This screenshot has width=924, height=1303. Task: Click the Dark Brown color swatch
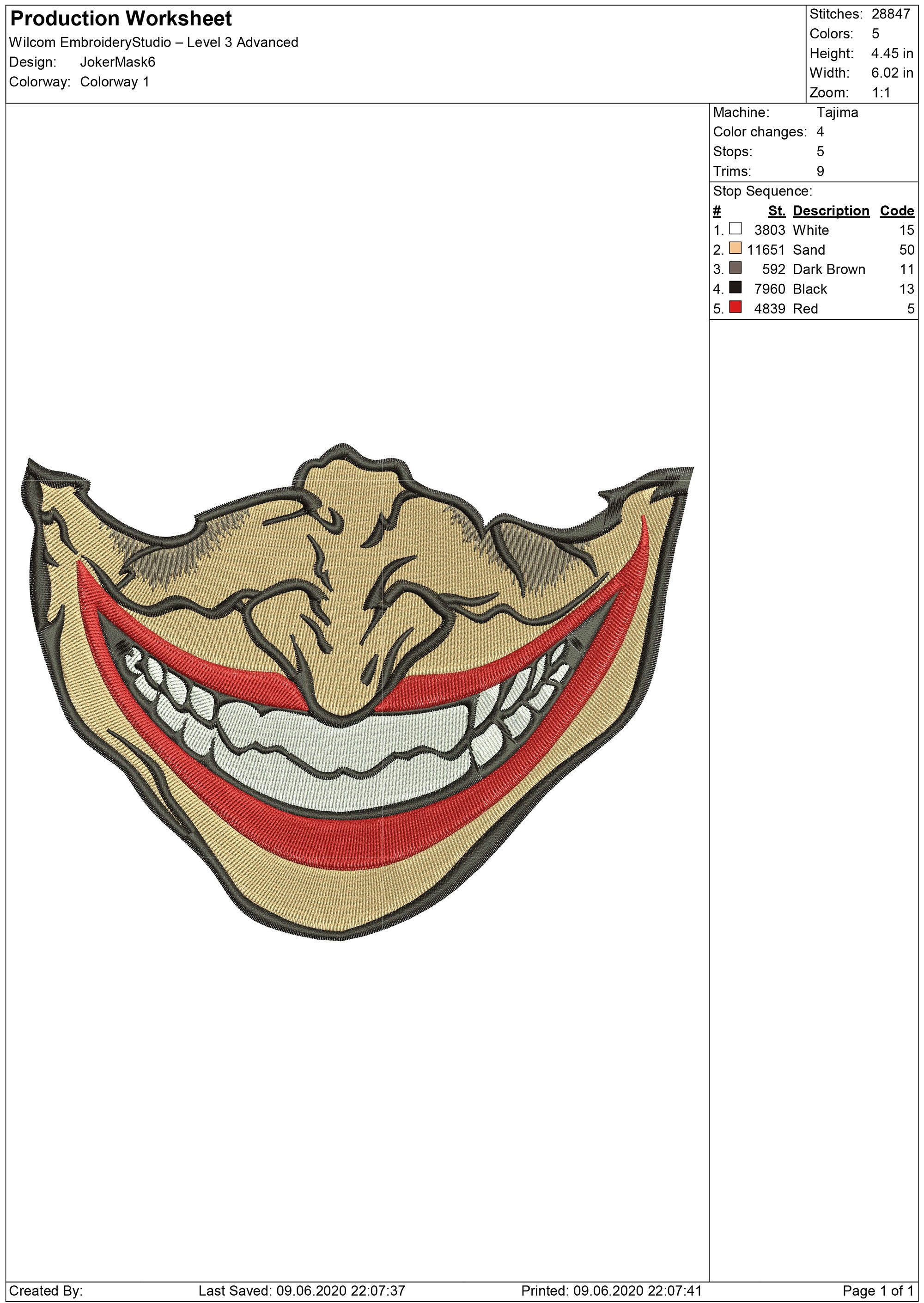pos(735,268)
